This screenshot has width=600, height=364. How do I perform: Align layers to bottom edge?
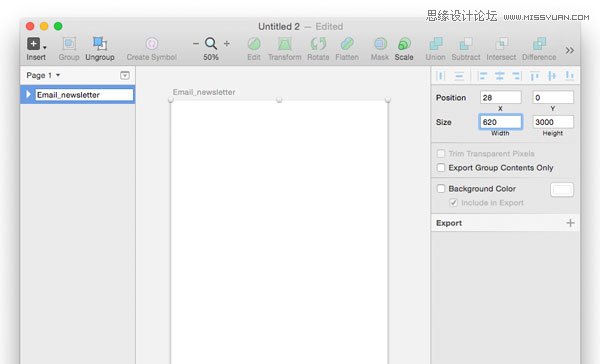(569, 76)
